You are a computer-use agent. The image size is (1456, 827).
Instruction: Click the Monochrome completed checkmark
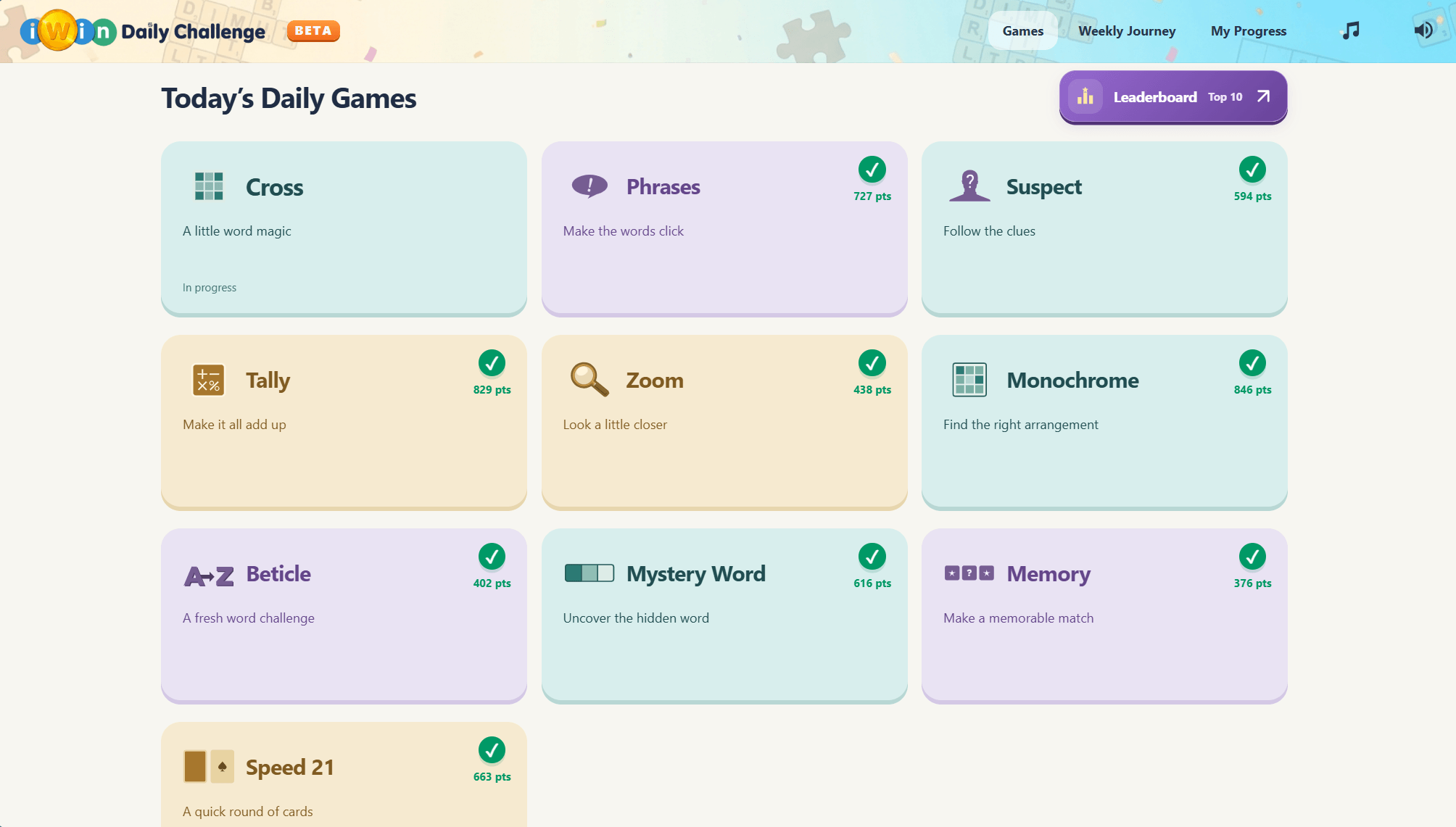click(x=1252, y=363)
